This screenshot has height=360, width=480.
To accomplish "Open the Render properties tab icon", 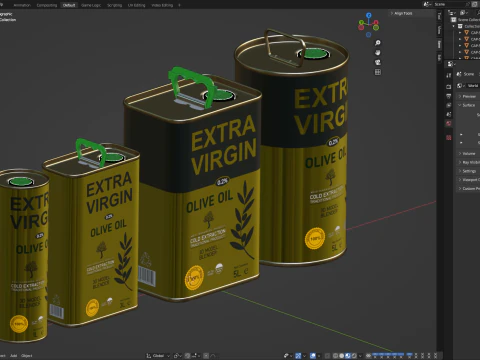I will pyautogui.click(x=449, y=87).
